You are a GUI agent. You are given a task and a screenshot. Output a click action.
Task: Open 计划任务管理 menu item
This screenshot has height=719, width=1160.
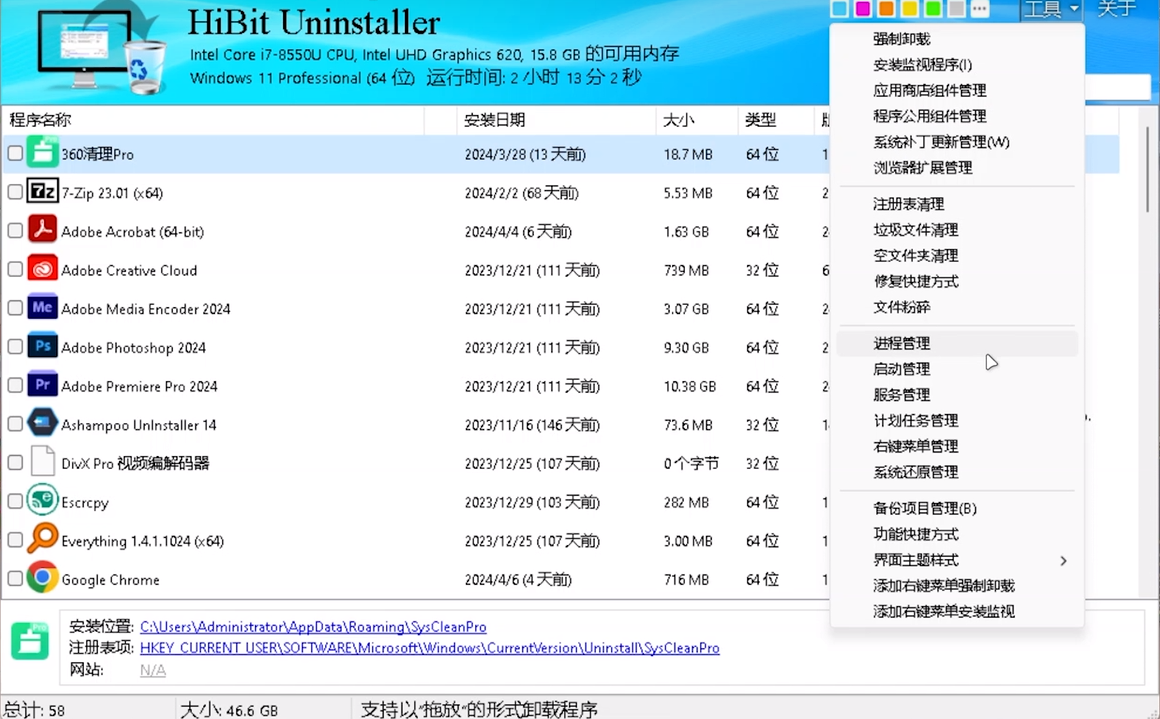tap(957, 421)
